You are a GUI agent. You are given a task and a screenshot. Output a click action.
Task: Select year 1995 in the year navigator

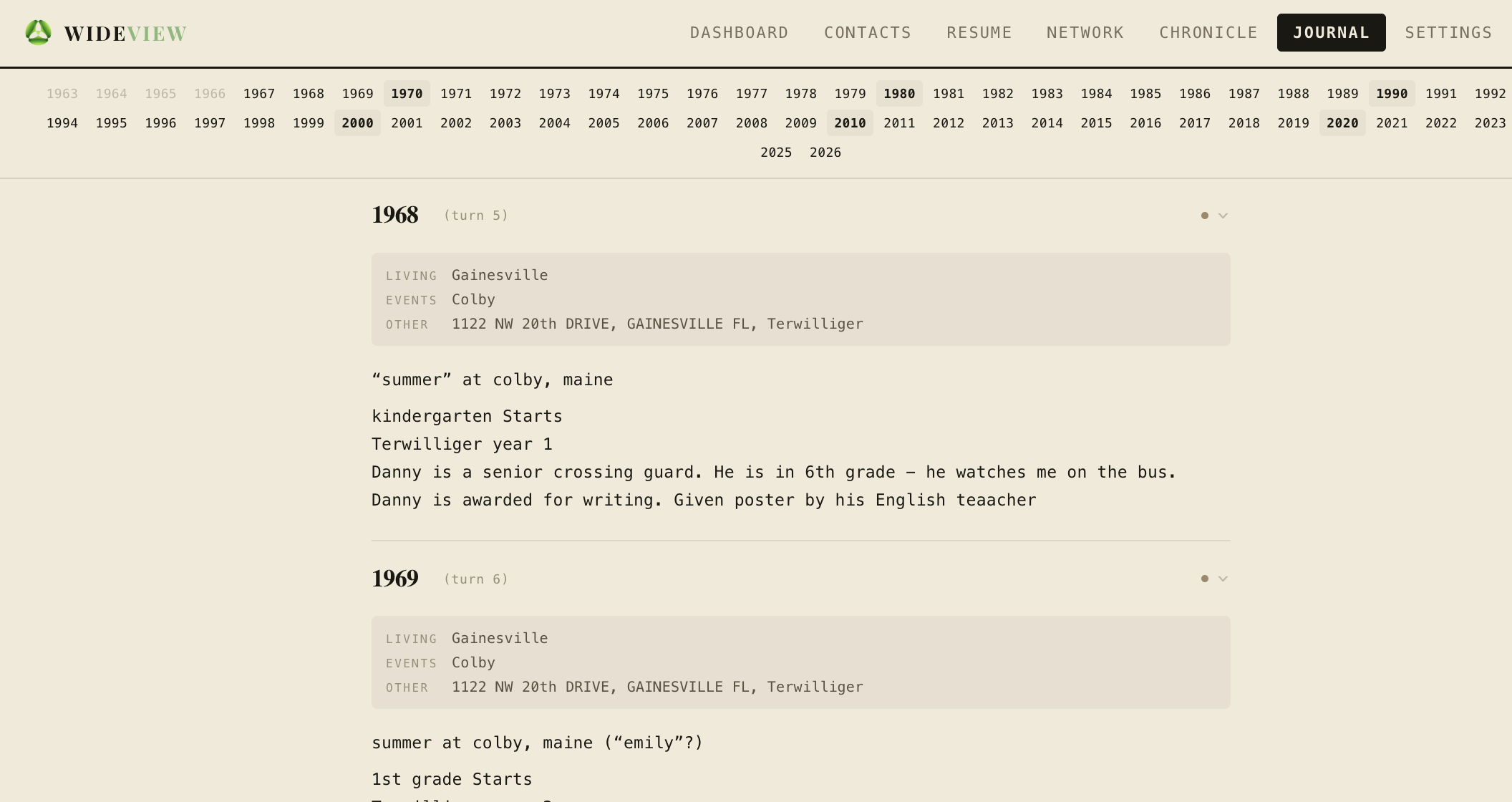[112, 122]
